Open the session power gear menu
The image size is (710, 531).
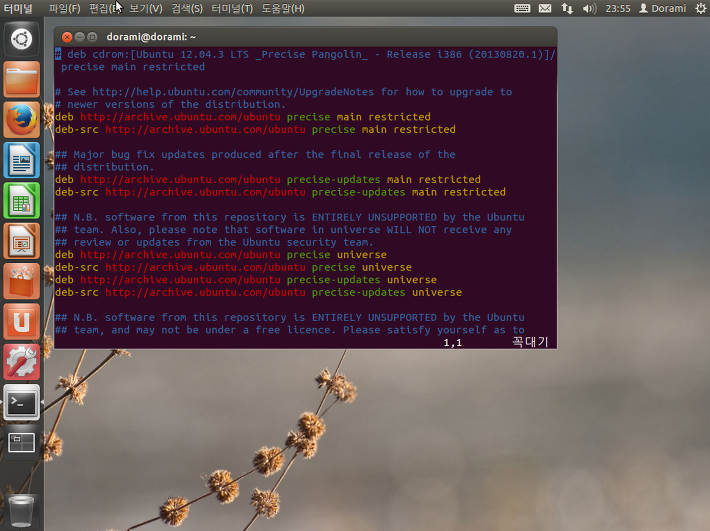700,8
